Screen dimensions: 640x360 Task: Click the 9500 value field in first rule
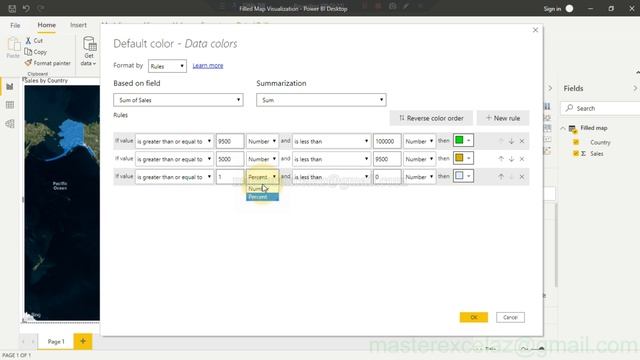230,141
